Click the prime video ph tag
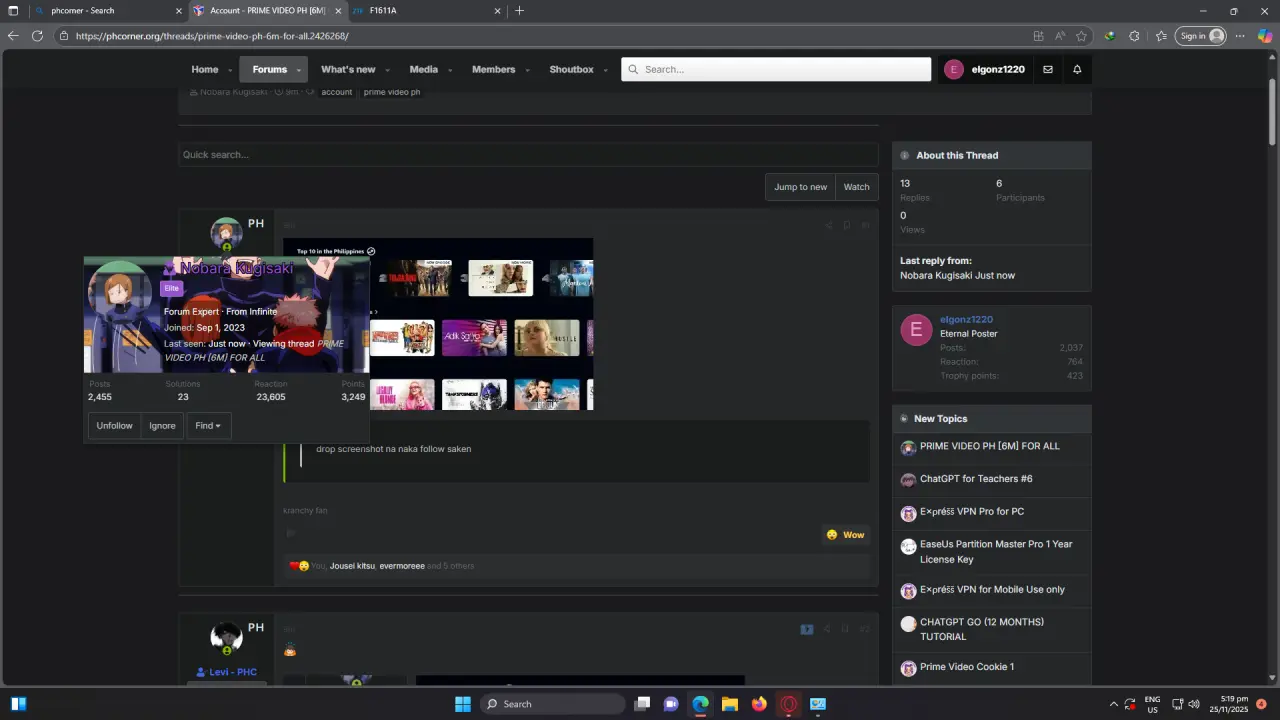This screenshot has width=1280, height=720. 392,92
